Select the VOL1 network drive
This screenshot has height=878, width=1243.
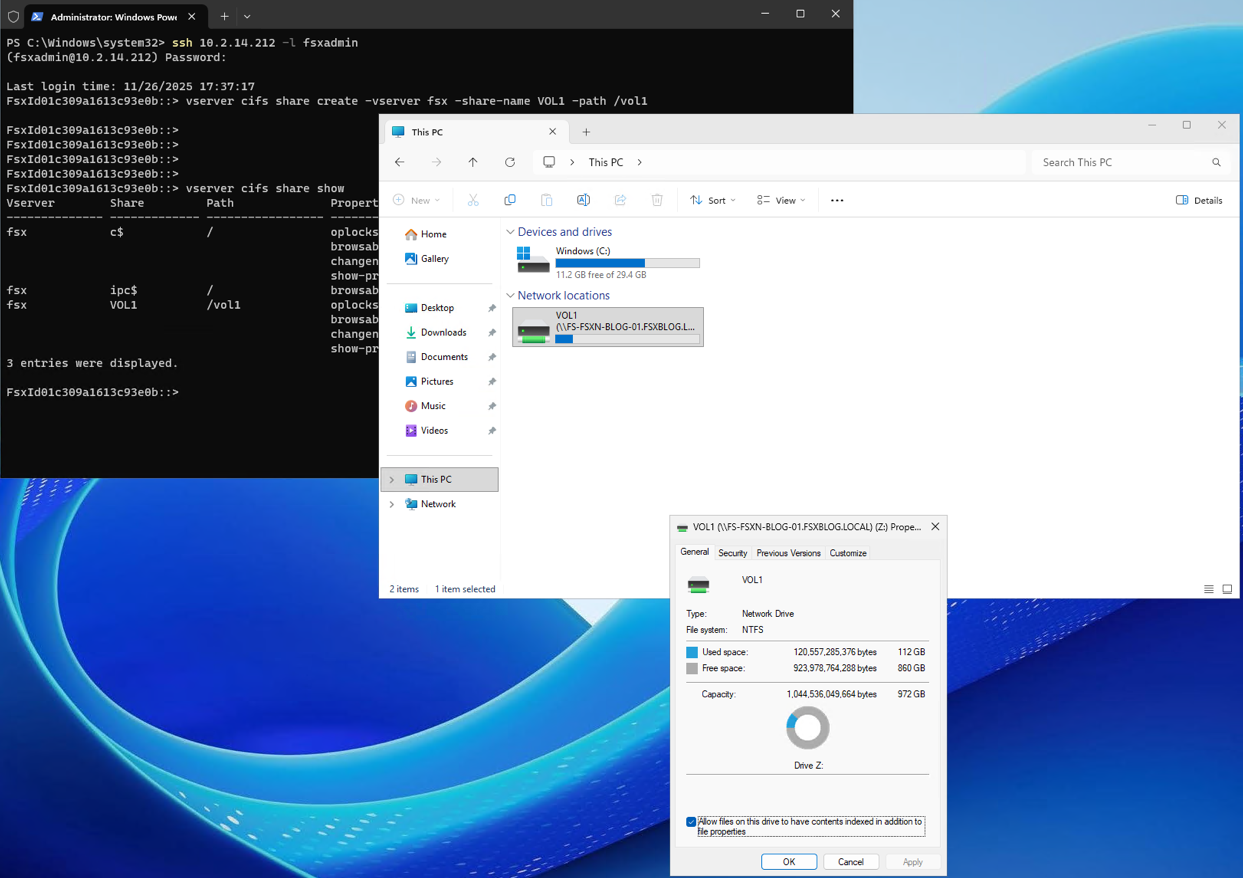608,327
